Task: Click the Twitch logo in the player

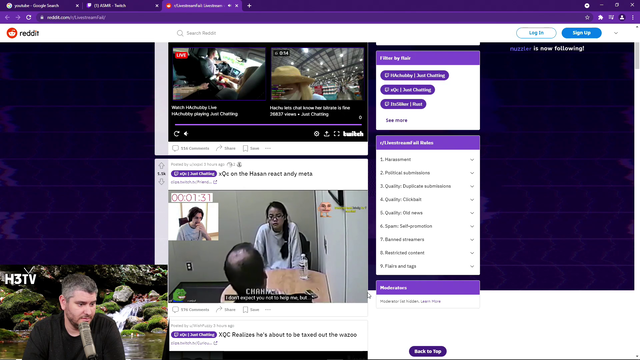Action: tap(353, 133)
